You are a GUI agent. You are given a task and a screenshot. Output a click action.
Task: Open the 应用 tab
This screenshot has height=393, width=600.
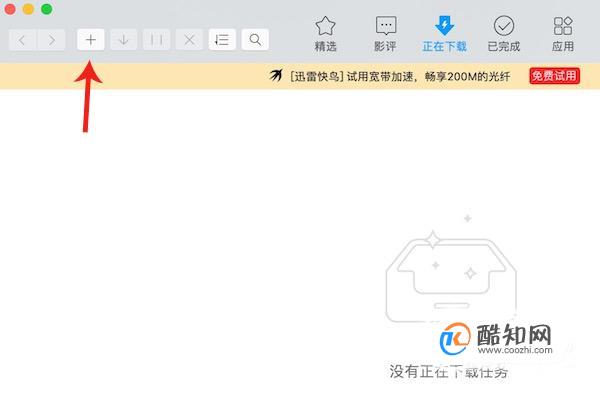coord(563,34)
